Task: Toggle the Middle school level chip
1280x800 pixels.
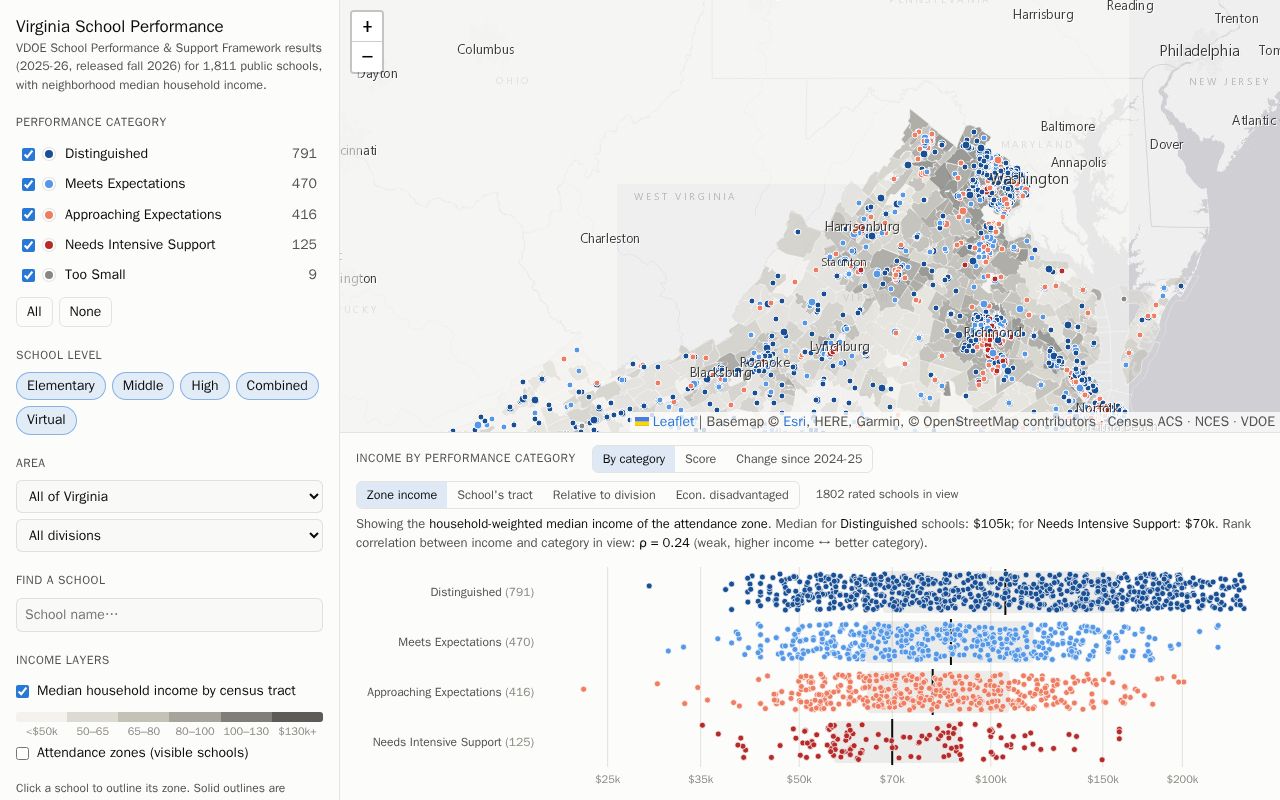Action: (143, 386)
